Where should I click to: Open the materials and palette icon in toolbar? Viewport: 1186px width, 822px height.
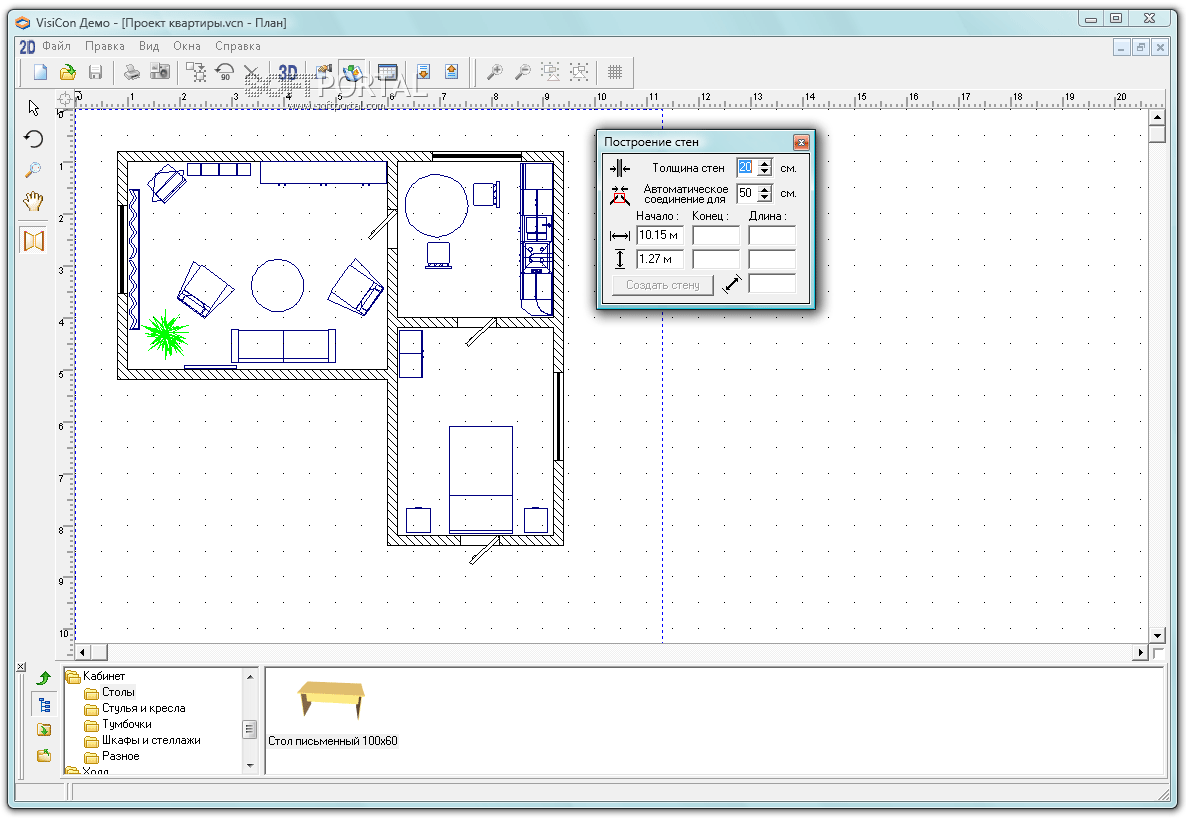pos(324,72)
